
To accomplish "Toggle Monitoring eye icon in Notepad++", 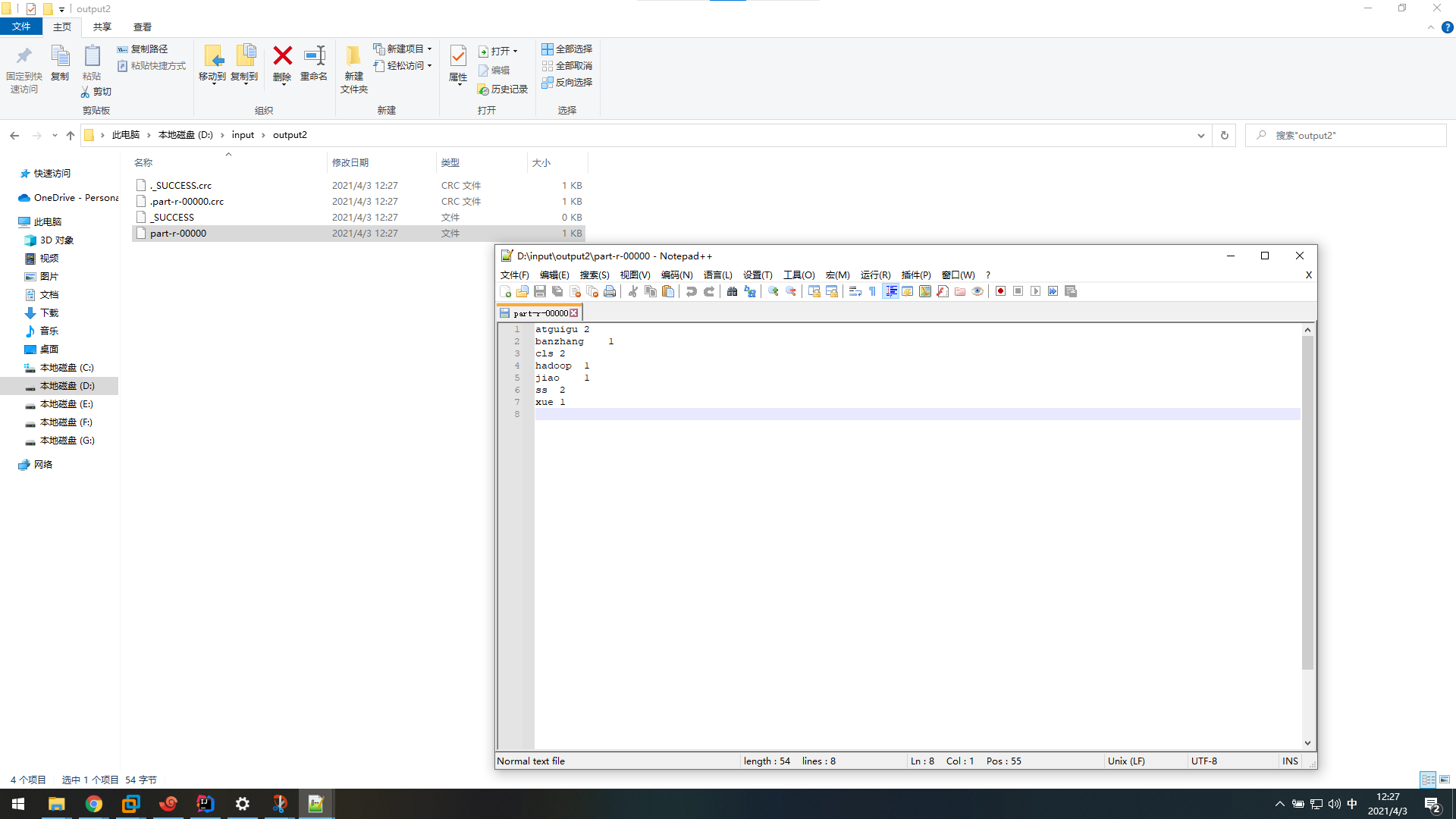I will click(x=977, y=291).
